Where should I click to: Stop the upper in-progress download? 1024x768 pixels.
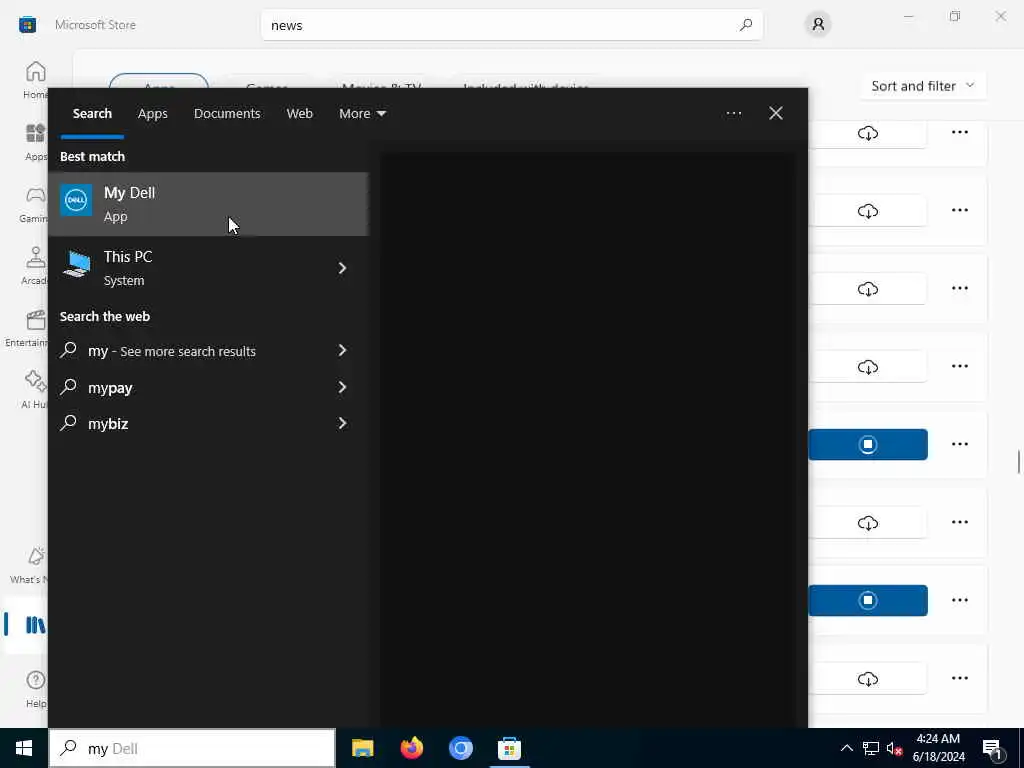pos(867,445)
